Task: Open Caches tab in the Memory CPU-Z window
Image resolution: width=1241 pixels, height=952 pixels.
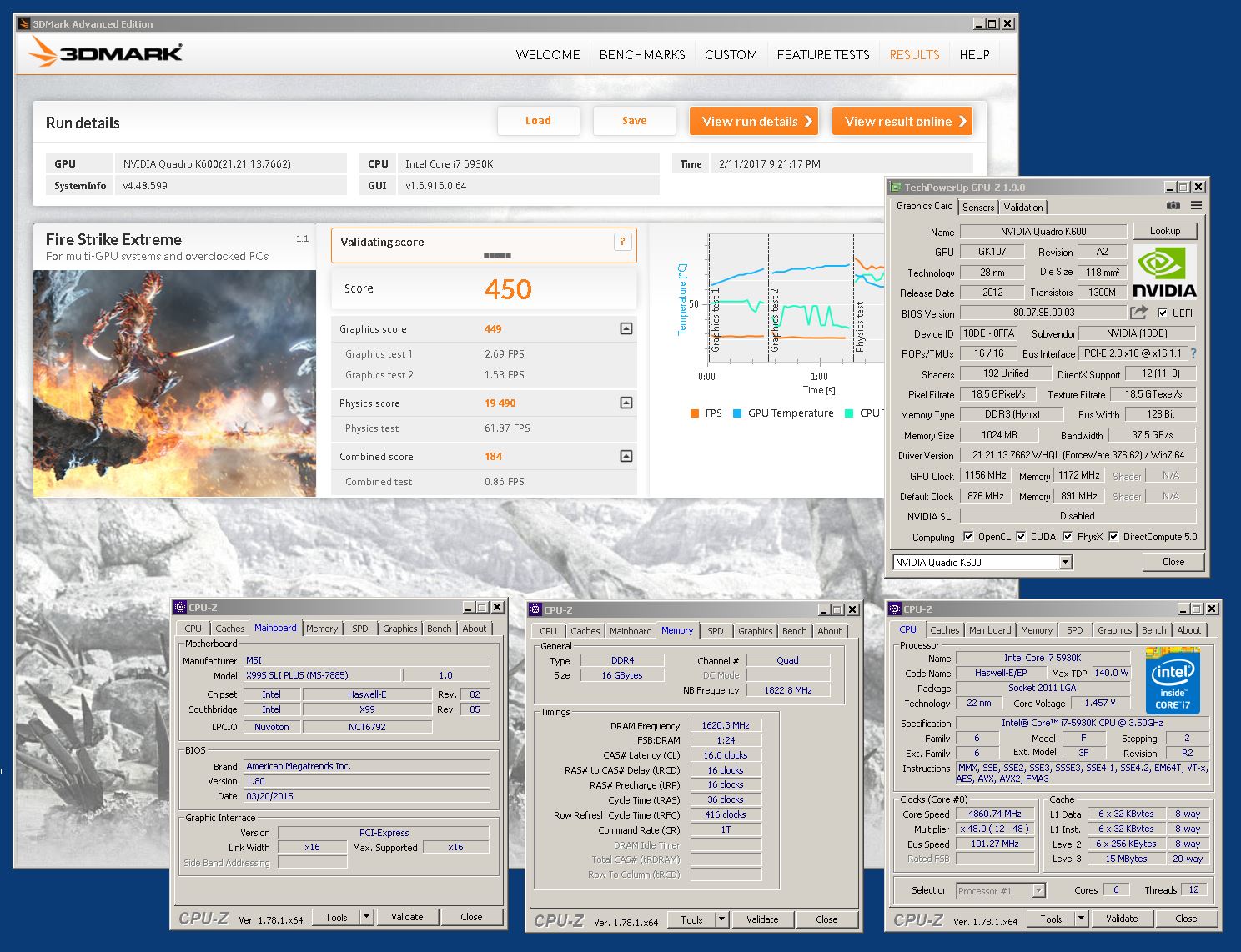Action: 585,631
